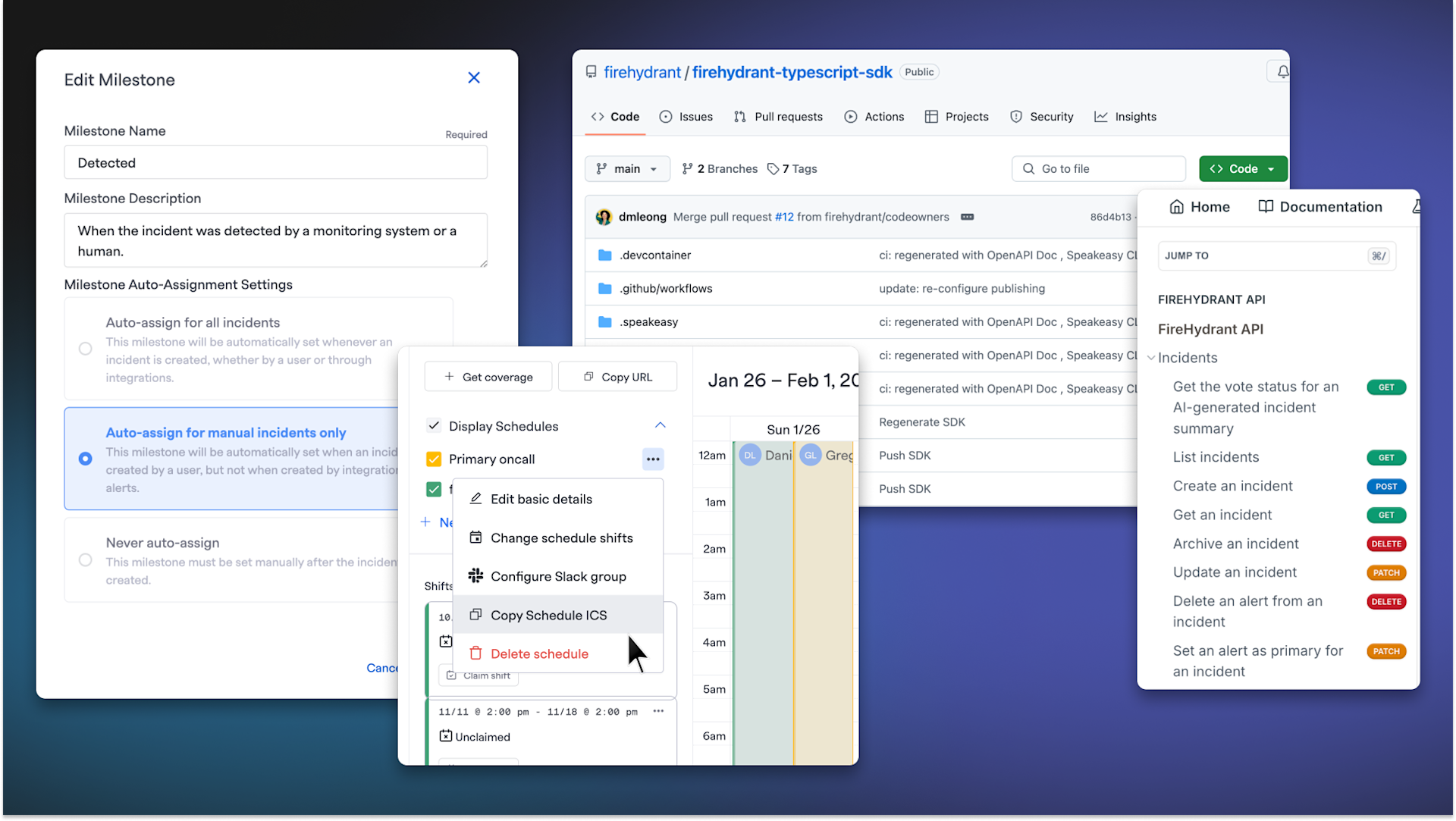
Task: Choose Copy Schedule ICS menu item
Action: click(548, 615)
